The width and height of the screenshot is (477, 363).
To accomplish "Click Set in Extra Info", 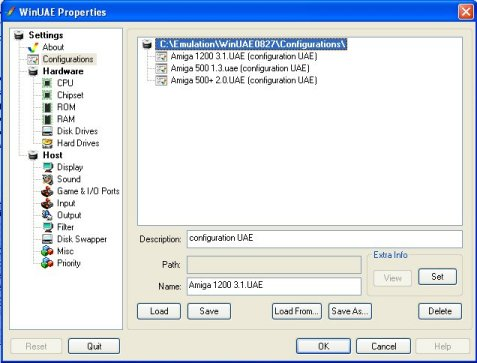I will (437, 277).
